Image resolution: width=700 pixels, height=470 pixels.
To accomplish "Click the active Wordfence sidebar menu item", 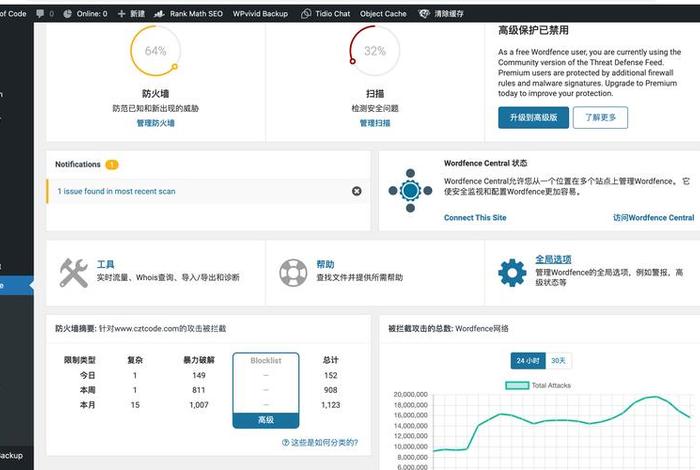I will (17, 285).
